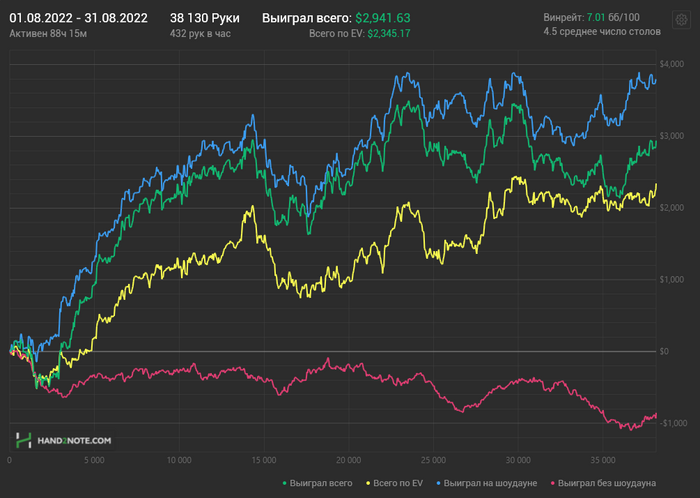Click the total winnings value $2,941.63
This screenshot has height=498, width=700.
tap(383, 18)
